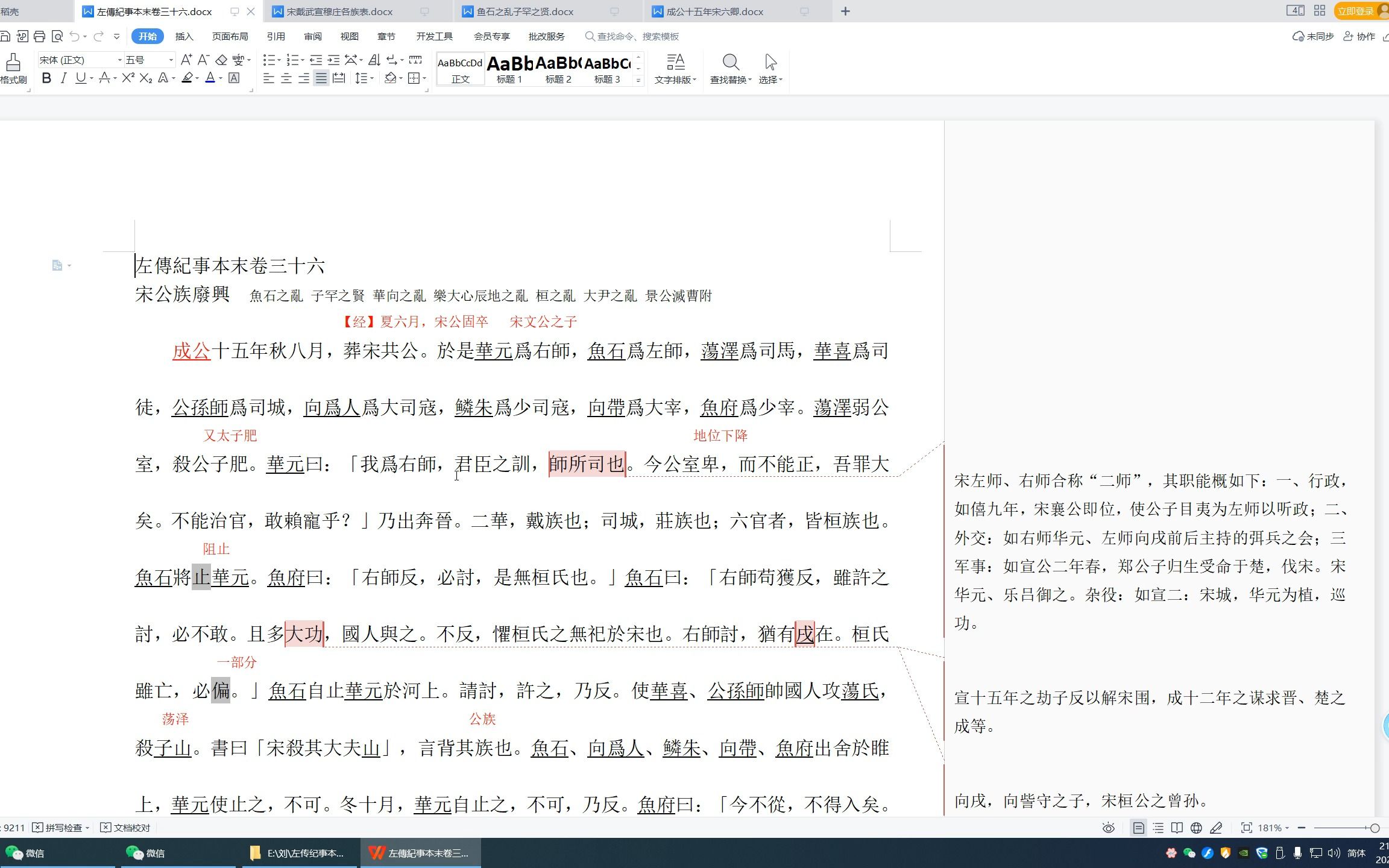Clear formatting with the eraser icon
This screenshot has height=868, width=1389.
tap(221, 60)
